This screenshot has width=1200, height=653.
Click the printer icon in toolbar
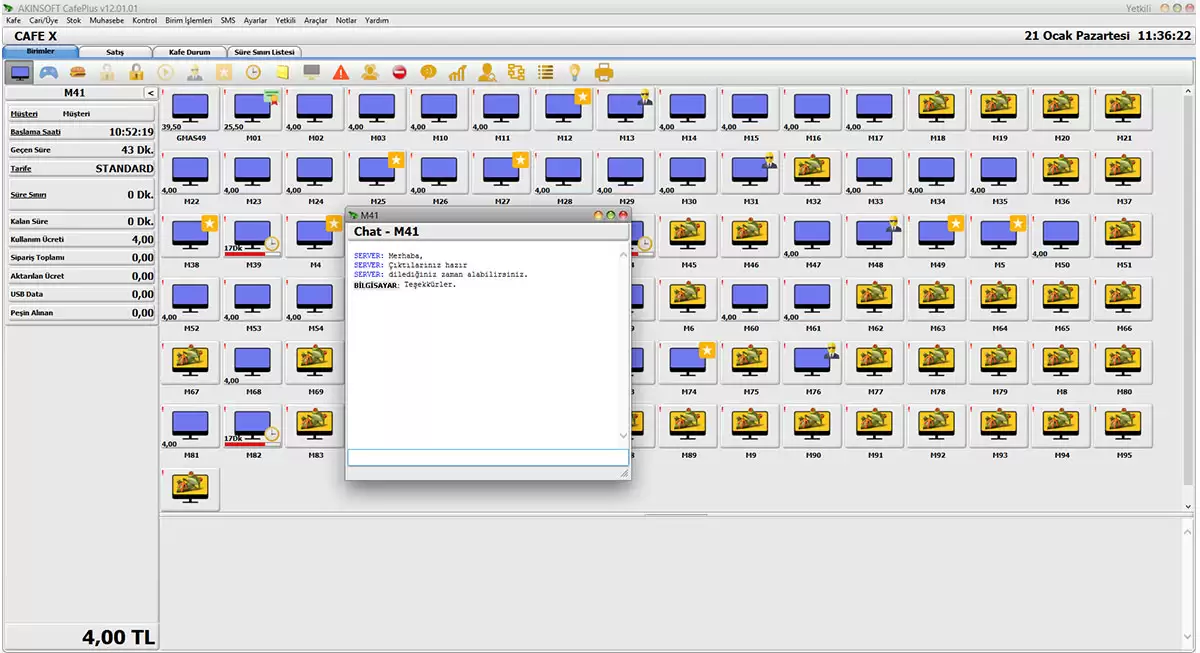604,72
